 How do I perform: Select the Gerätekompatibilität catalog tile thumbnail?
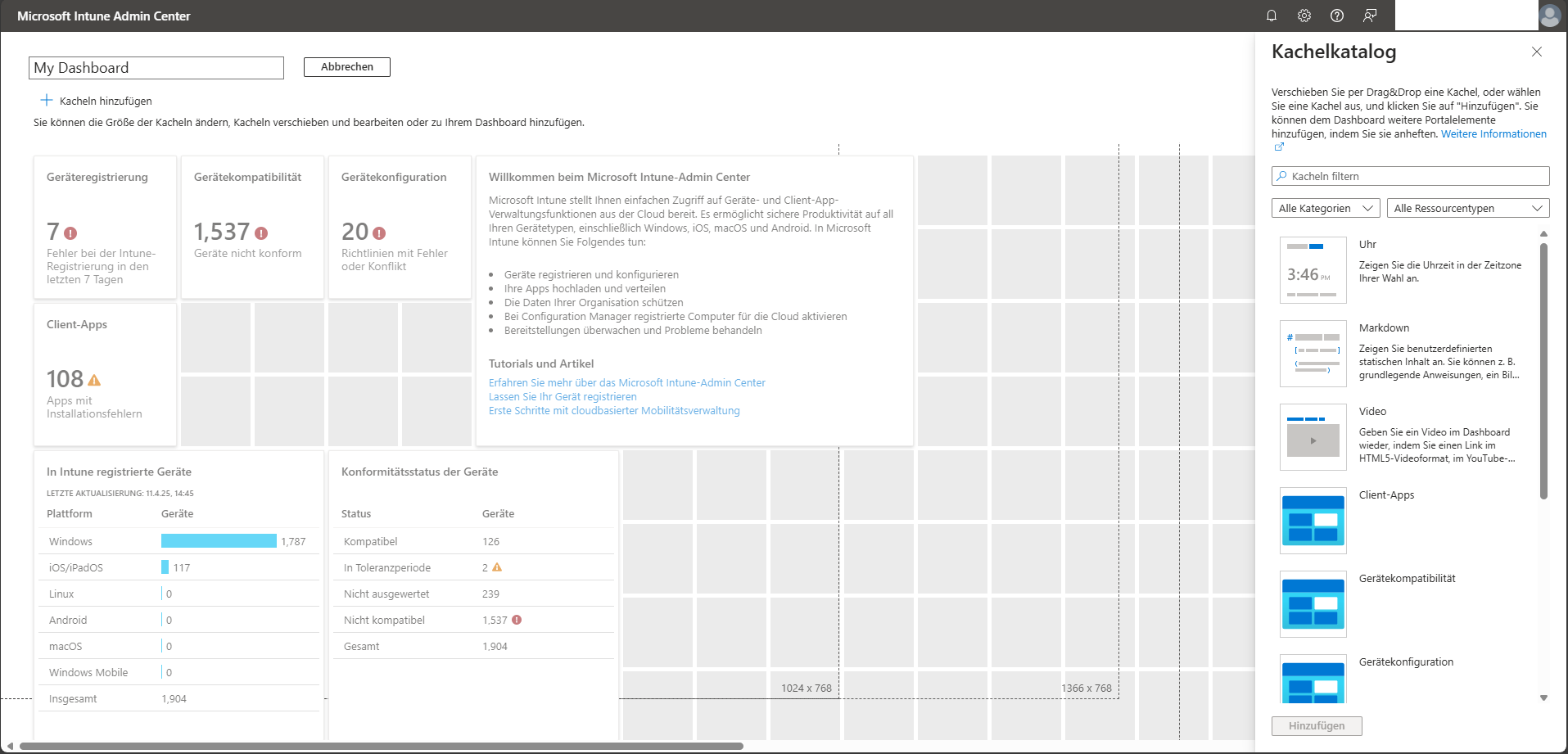(x=1313, y=604)
